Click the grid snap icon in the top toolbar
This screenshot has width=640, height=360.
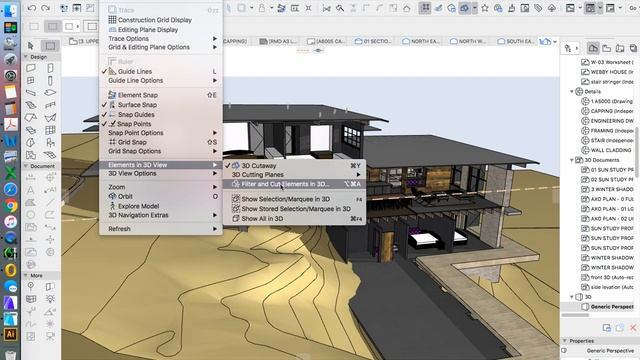tap(425, 8)
